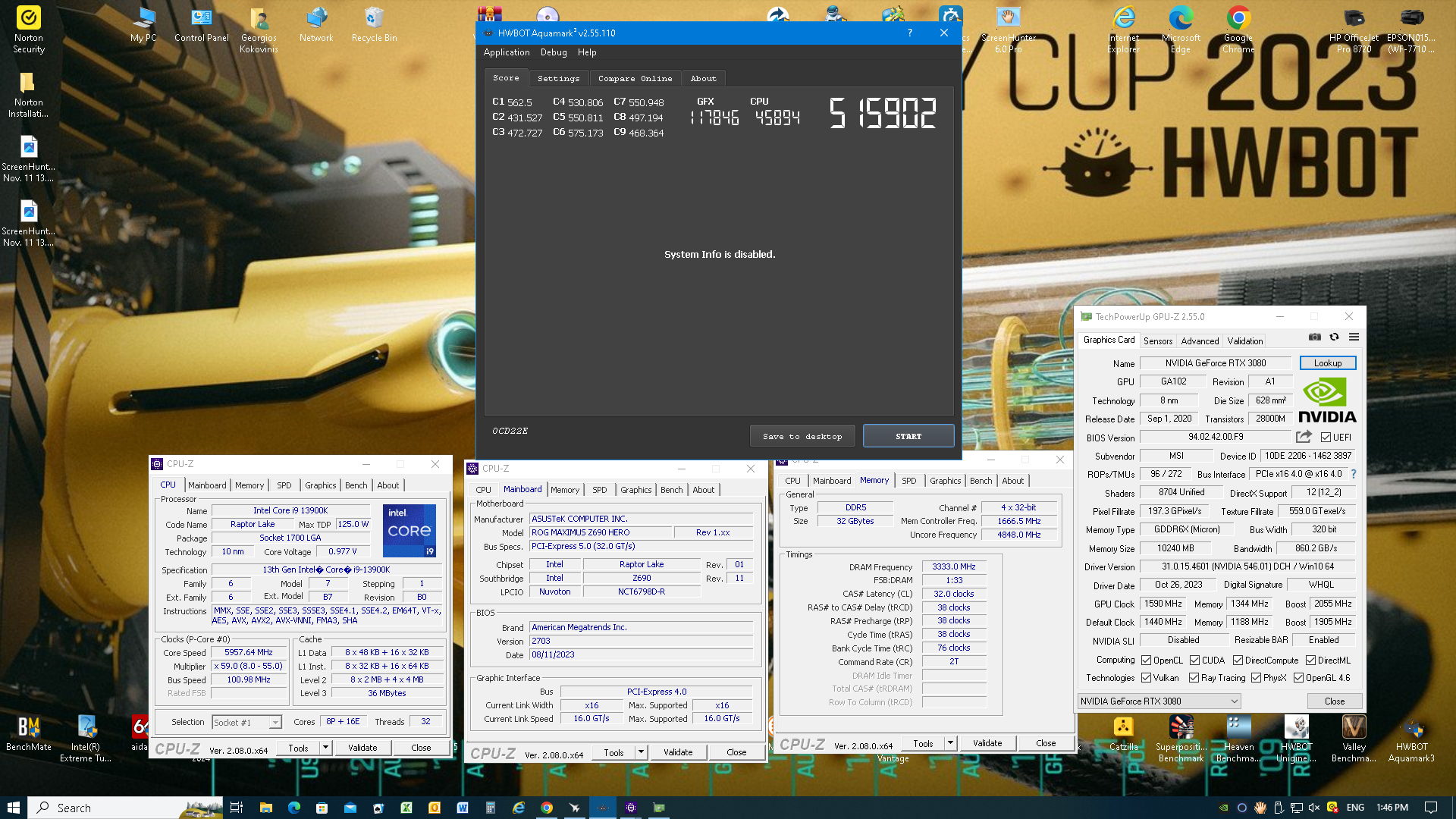
Task: Click the GPU-Z screenshot camera icon
Action: pos(1314,337)
